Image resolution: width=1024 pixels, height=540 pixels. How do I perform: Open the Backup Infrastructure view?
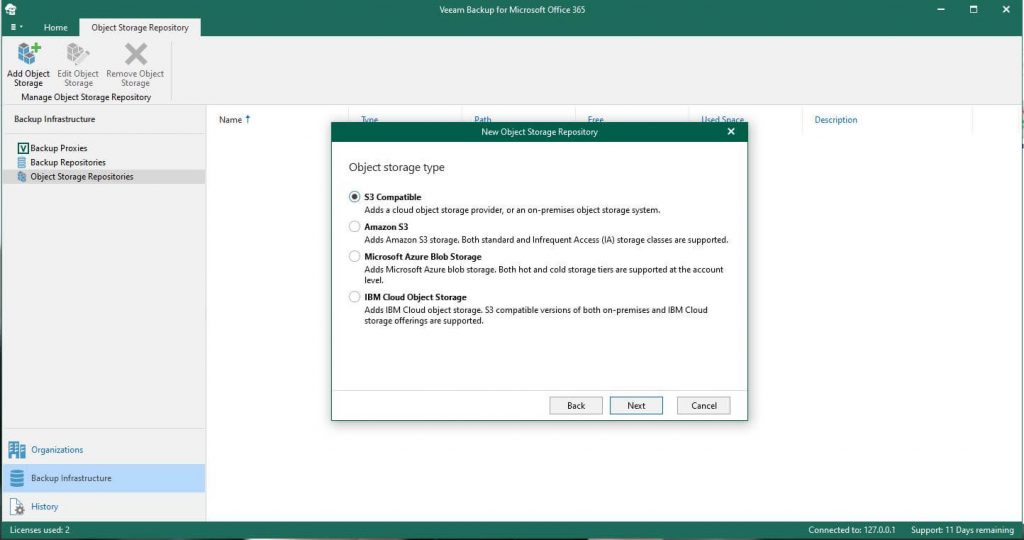104,478
